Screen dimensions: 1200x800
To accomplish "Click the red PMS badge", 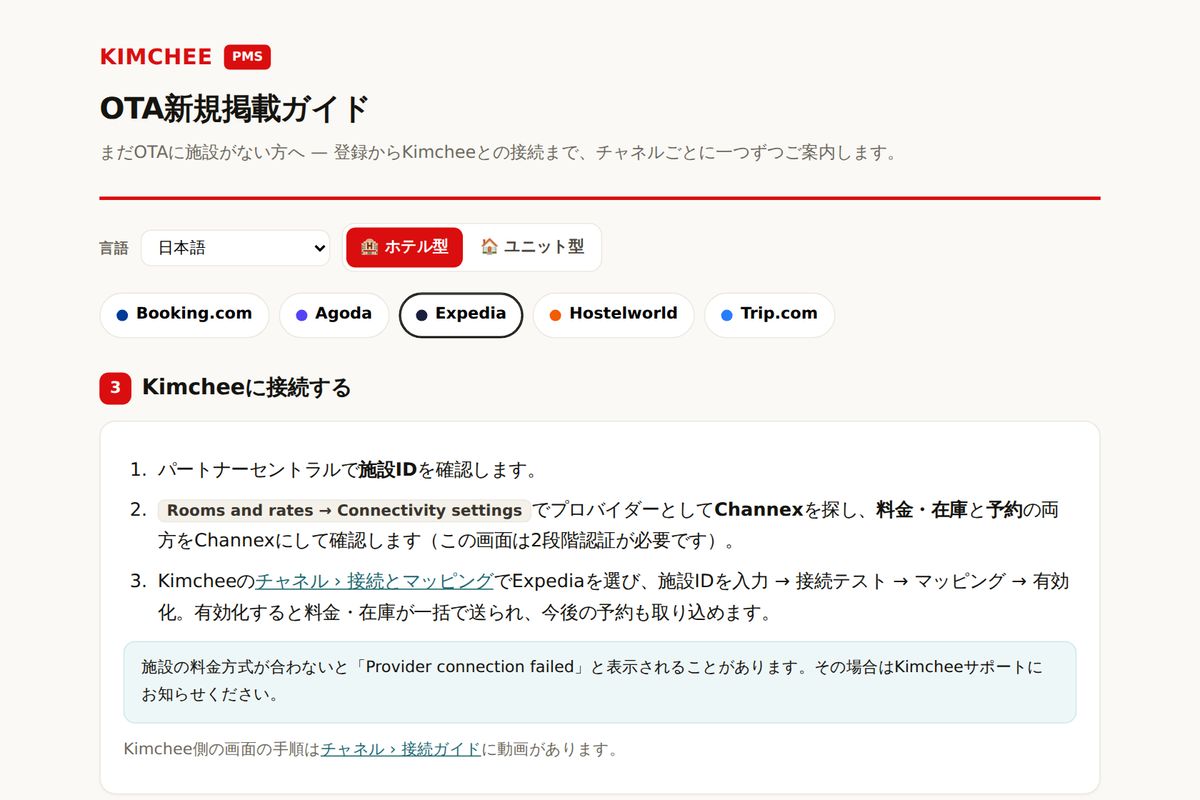I will click(x=247, y=57).
